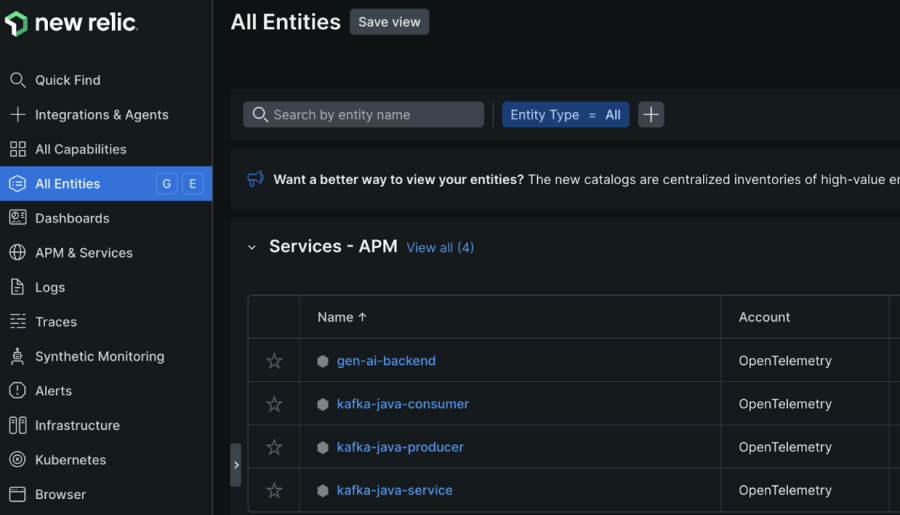This screenshot has height=515, width=900.
Task: Click the megaphone announcement icon
Action: pos(255,179)
